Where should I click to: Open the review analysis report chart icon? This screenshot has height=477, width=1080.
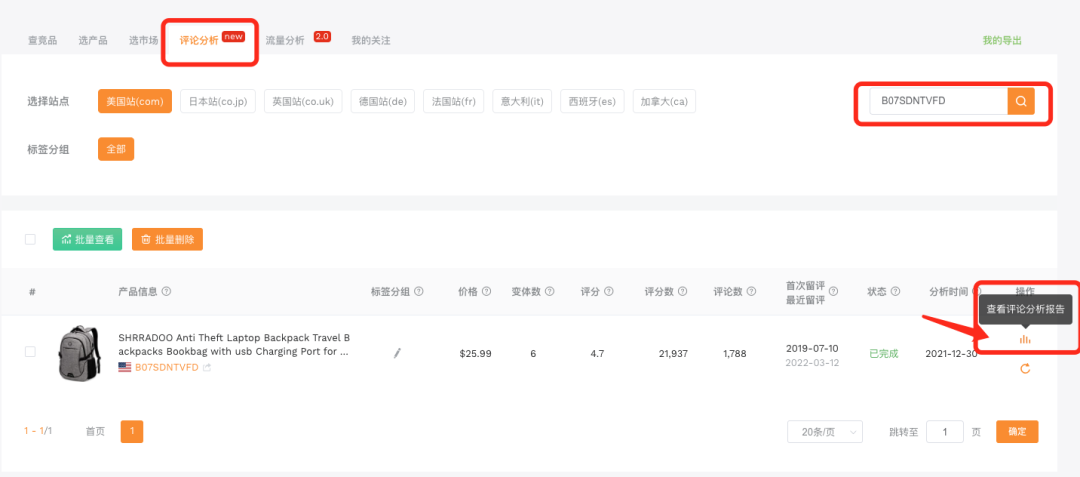[x=1024, y=339]
